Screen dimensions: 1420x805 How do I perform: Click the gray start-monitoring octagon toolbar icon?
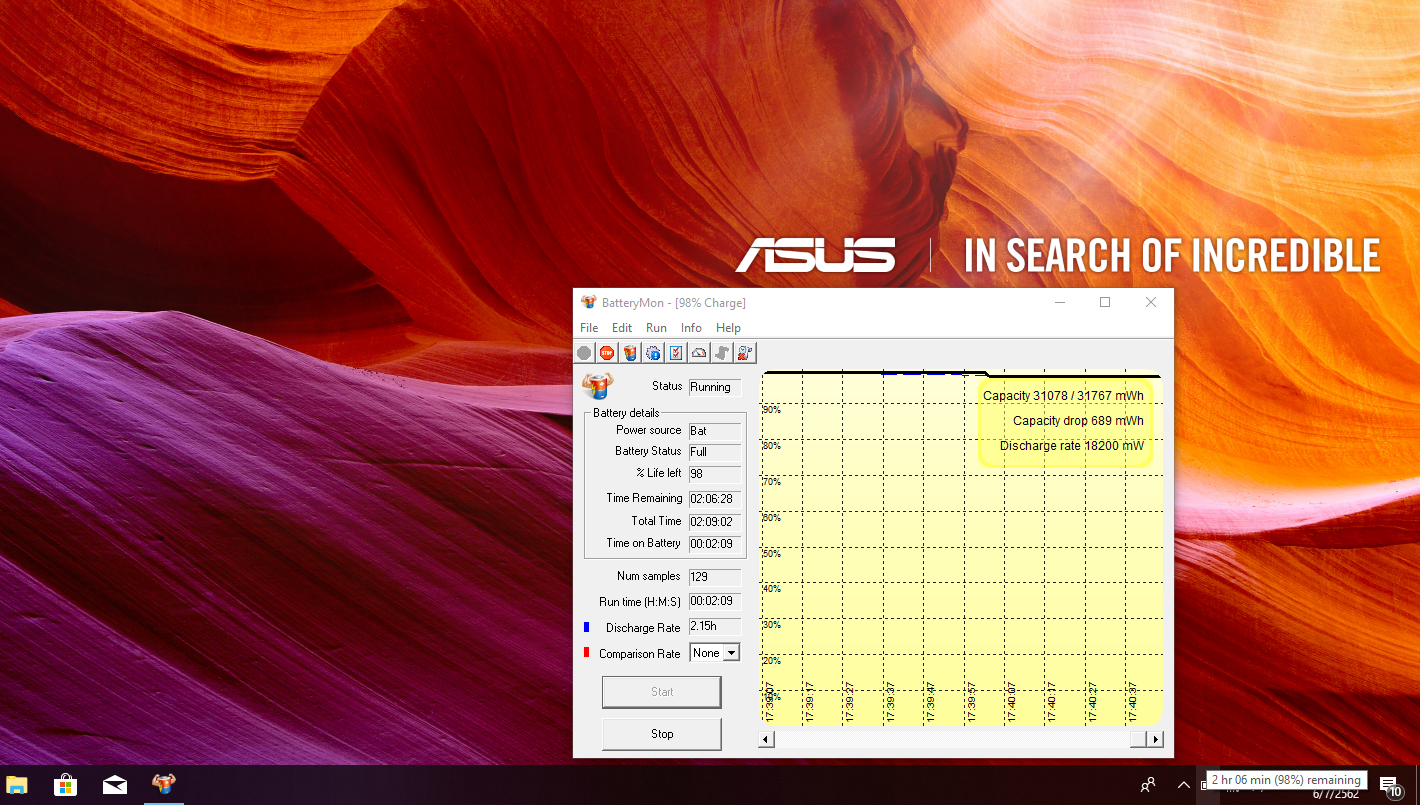click(x=584, y=353)
